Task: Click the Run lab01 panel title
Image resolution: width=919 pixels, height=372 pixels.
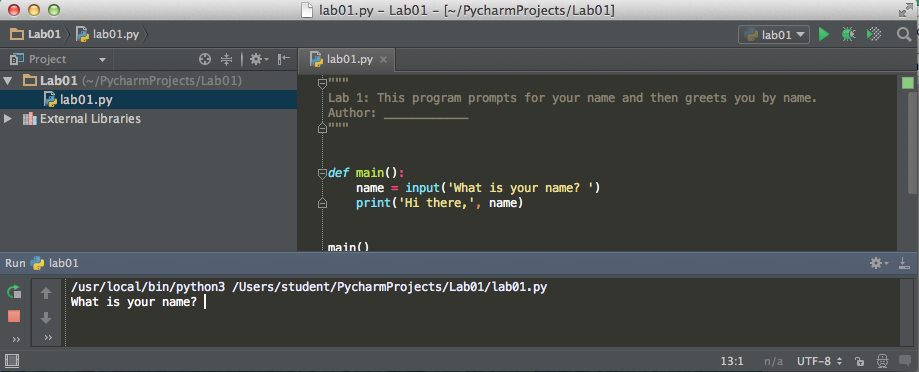Action: 42,263
